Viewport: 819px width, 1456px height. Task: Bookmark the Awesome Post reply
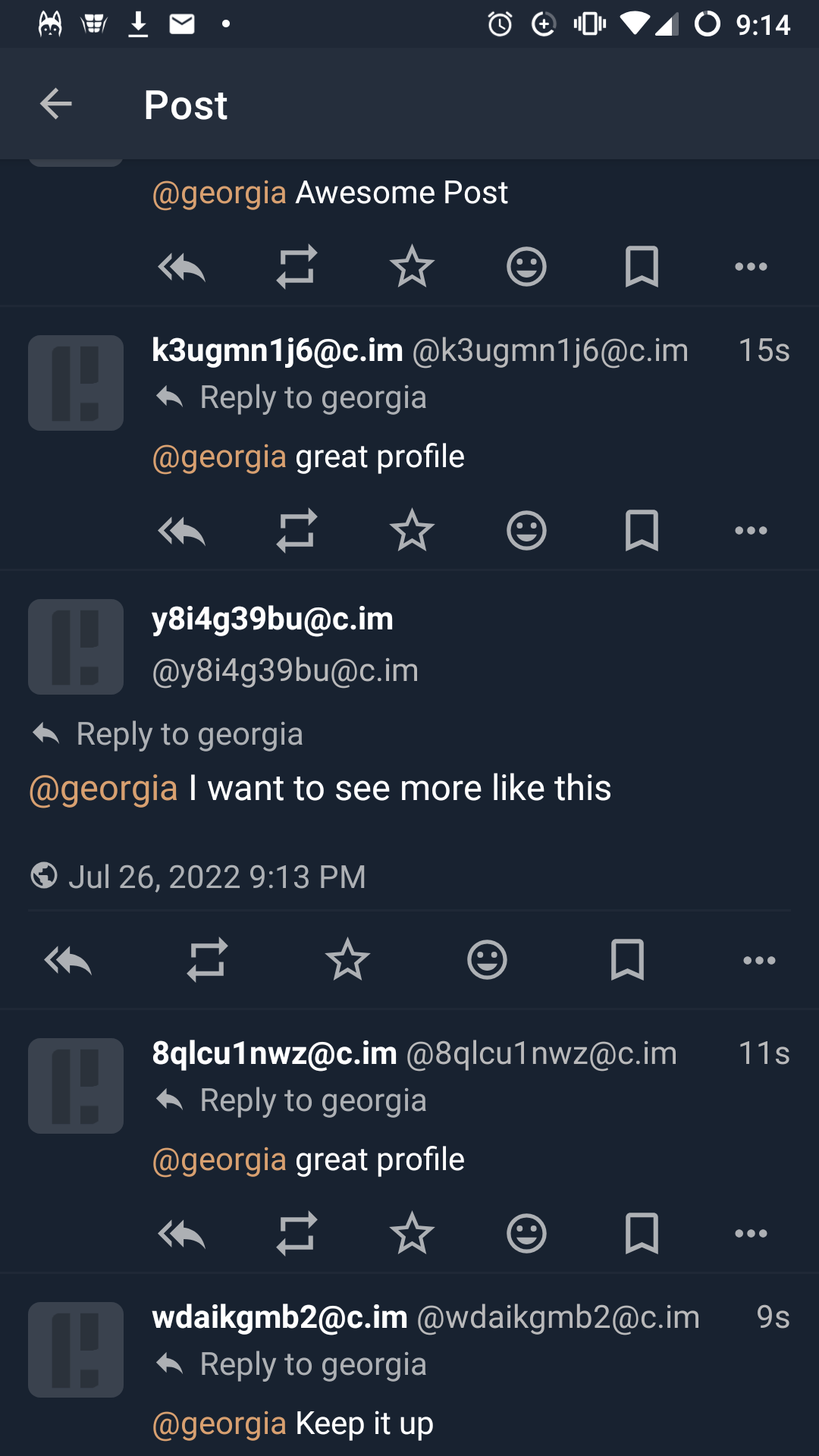click(x=642, y=267)
